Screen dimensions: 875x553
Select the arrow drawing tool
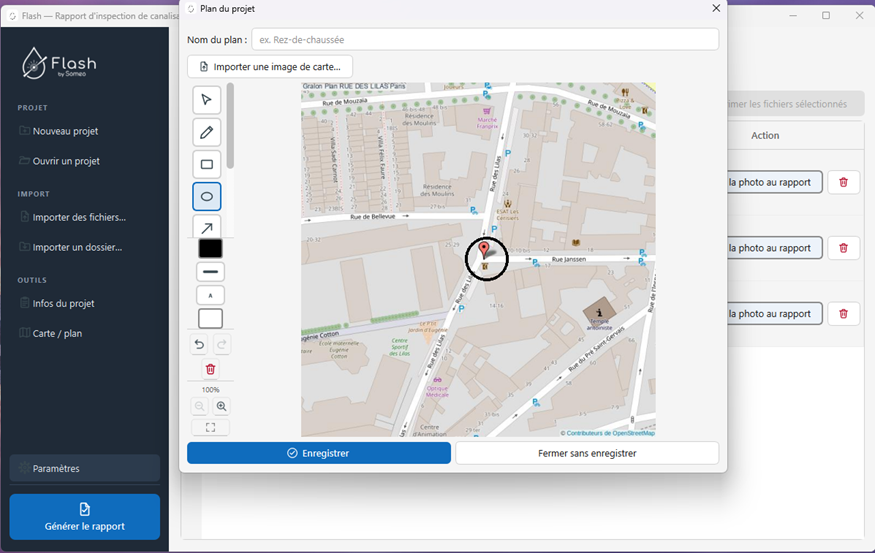click(206, 227)
